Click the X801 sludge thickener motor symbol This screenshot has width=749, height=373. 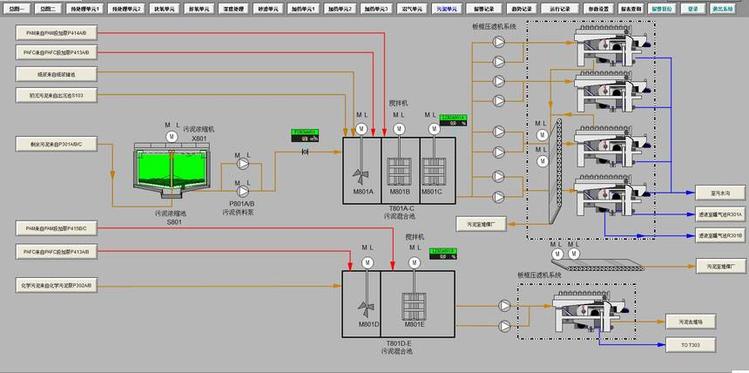(x=171, y=137)
